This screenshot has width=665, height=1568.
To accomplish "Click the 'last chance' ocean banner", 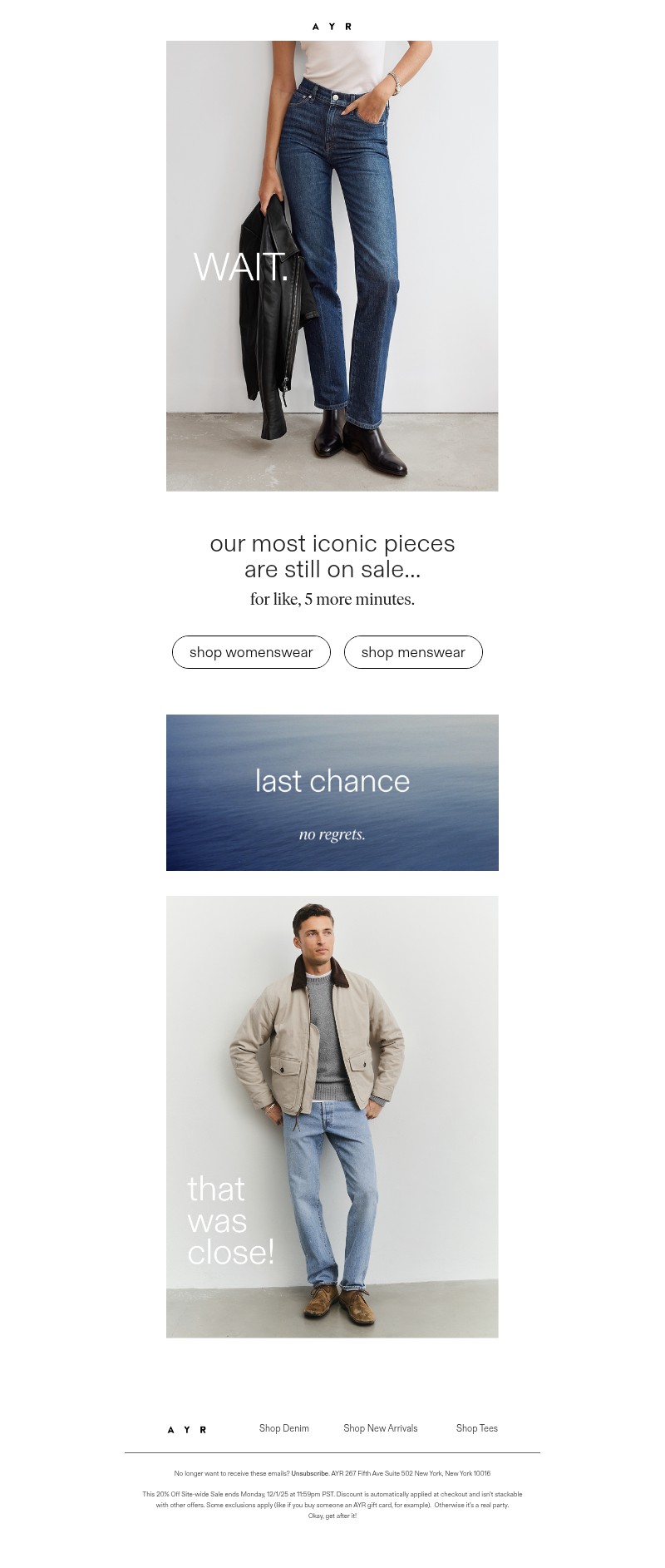I will [x=332, y=793].
